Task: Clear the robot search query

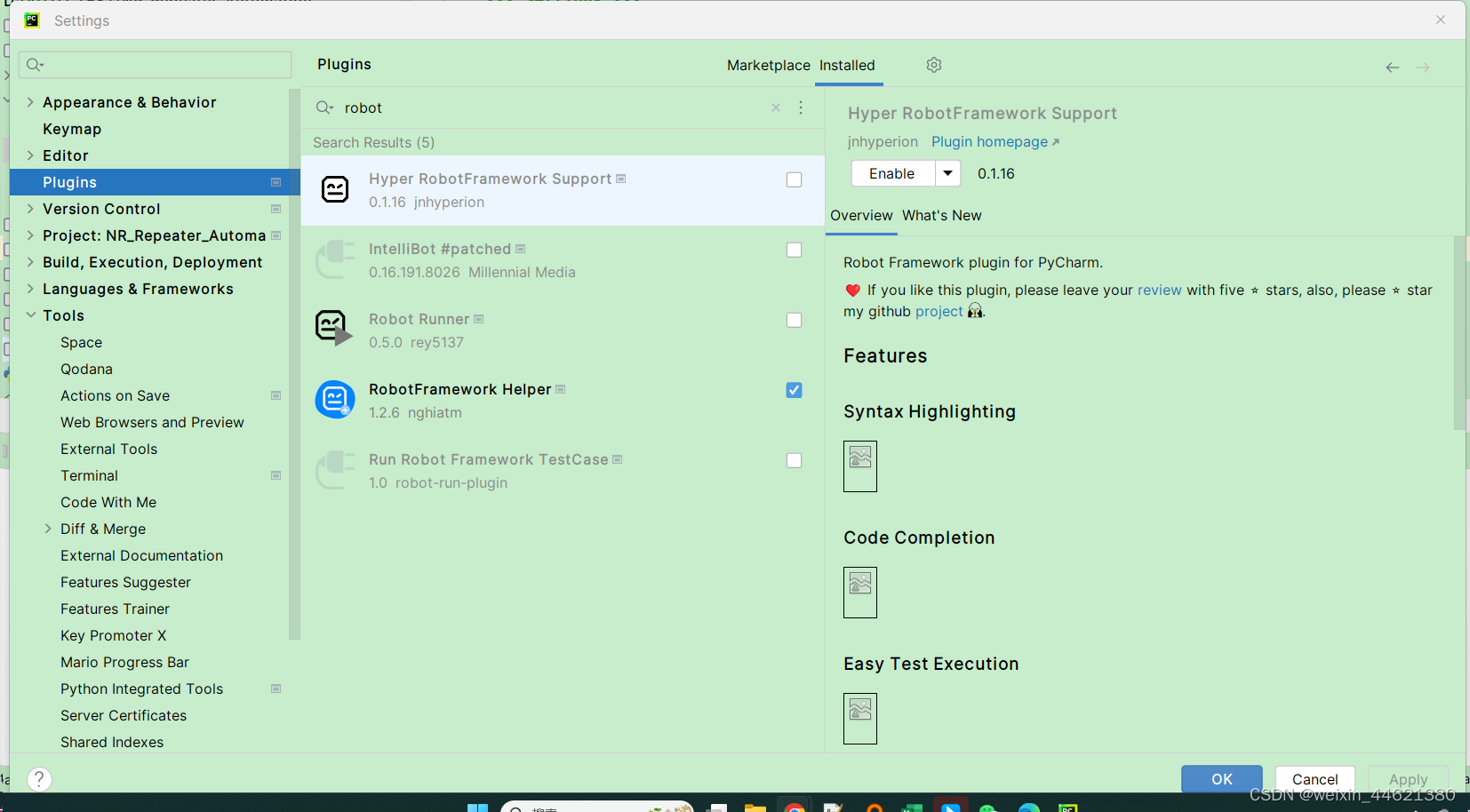Action: pos(775,107)
